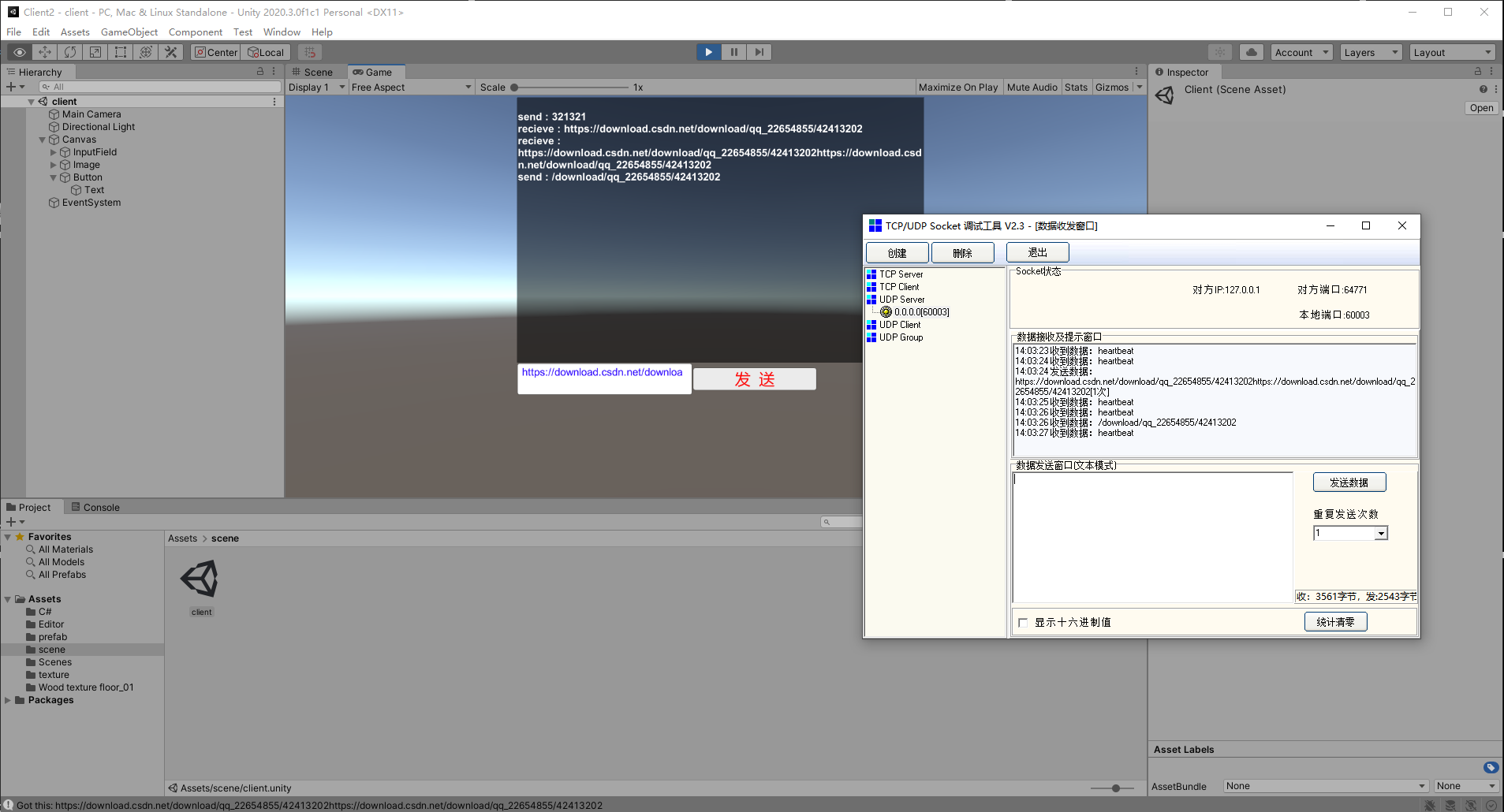This screenshot has height=812, width=1504.
Task: Toggle the grid snapping toolbar icon
Action: (310, 52)
